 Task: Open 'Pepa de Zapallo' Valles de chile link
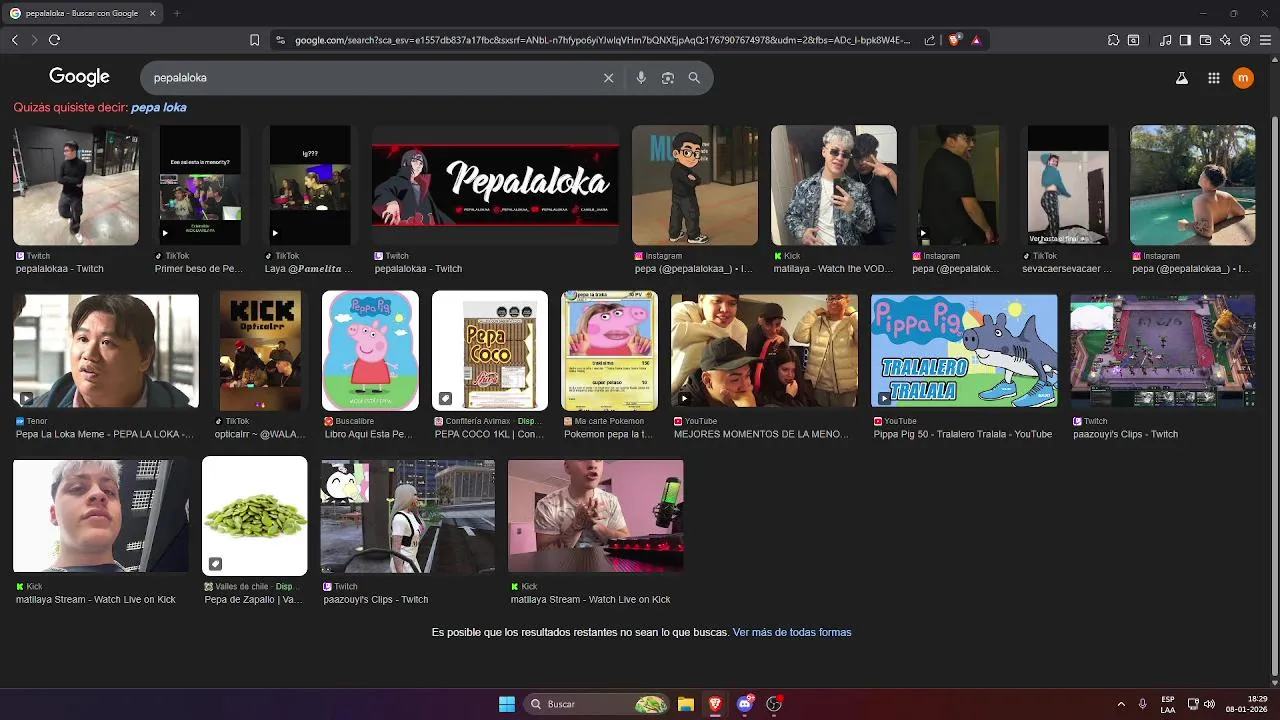coord(253,599)
